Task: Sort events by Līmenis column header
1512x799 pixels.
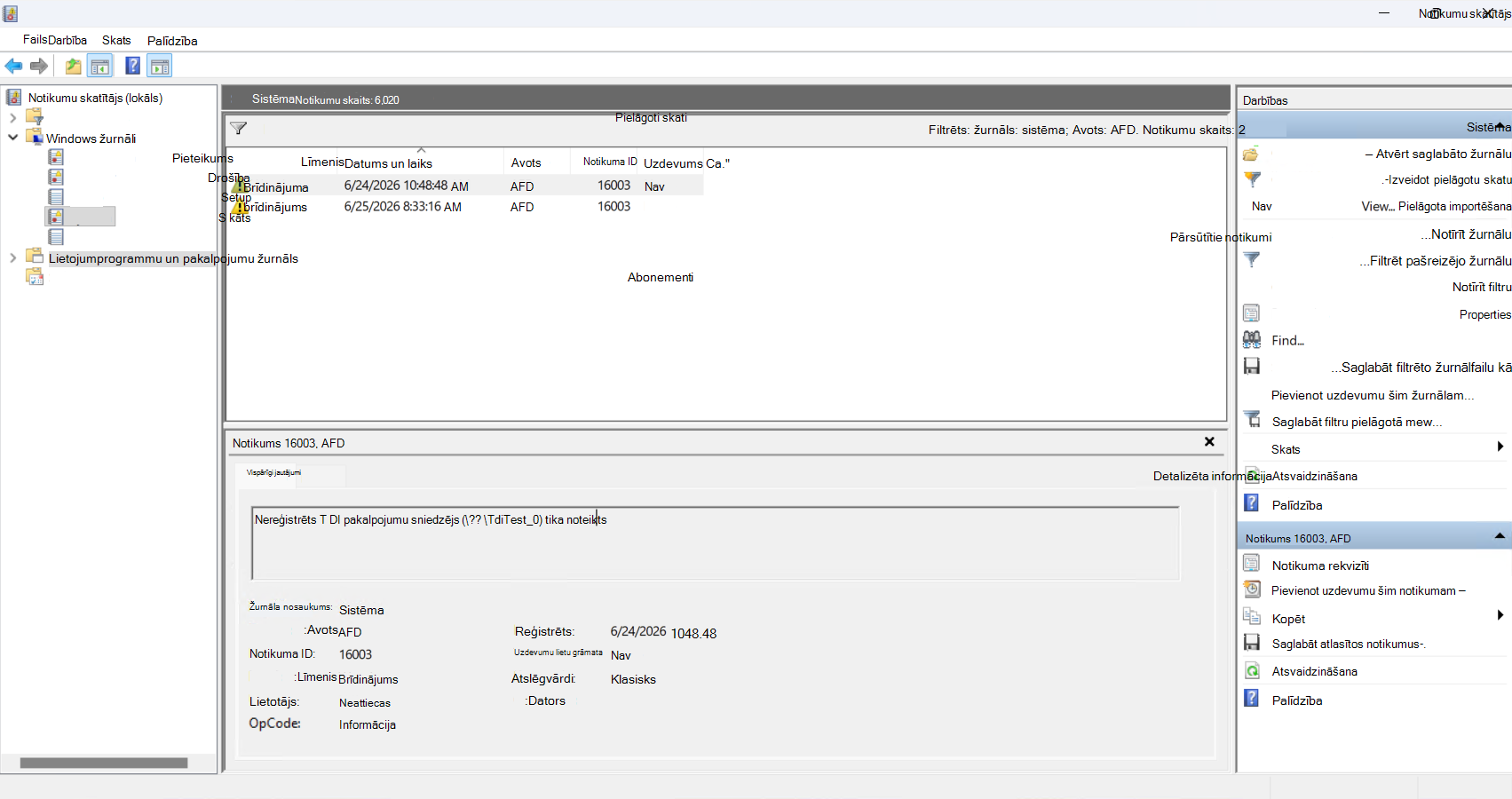Action: 322,162
